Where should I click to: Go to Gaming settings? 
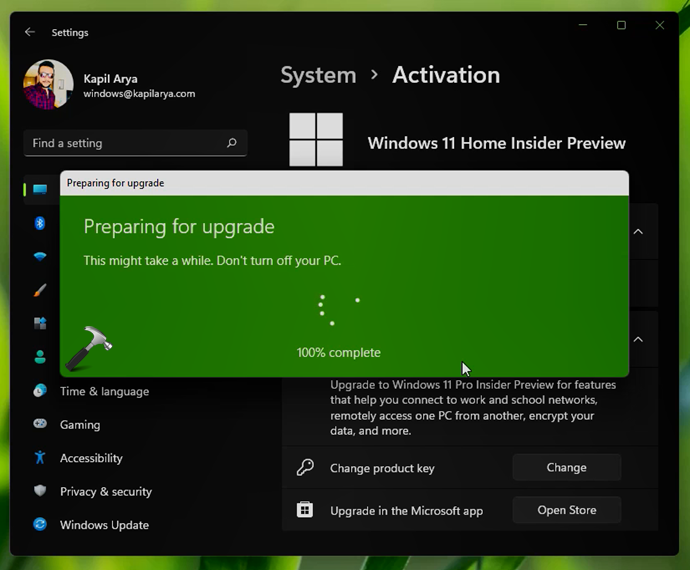coord(80,424)
